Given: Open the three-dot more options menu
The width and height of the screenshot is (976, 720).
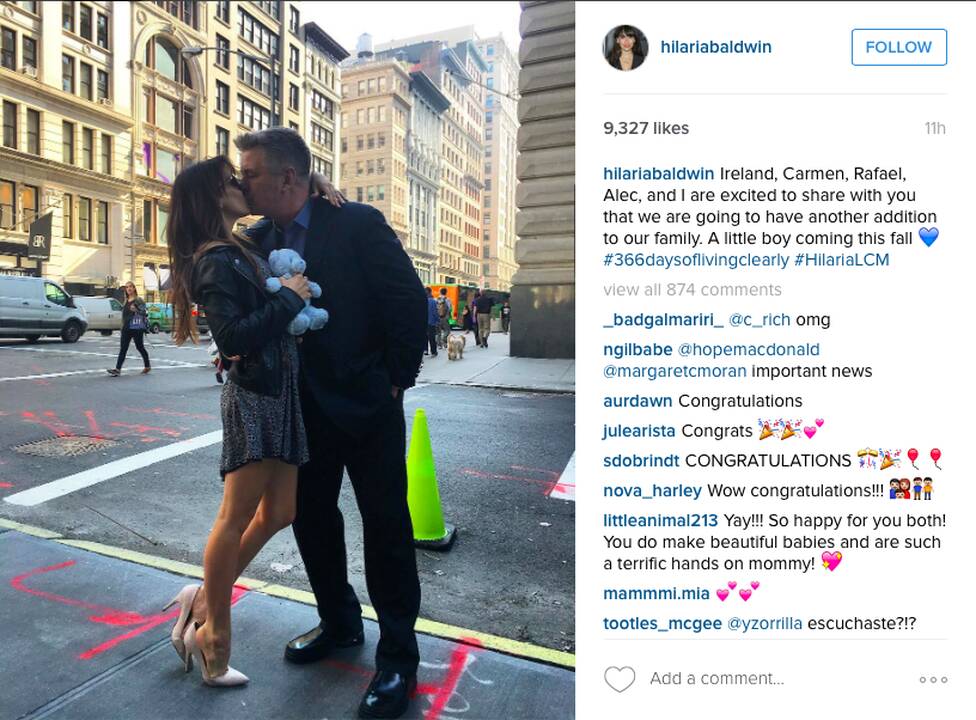Looking at the screenshot, I should pos(933,680).
